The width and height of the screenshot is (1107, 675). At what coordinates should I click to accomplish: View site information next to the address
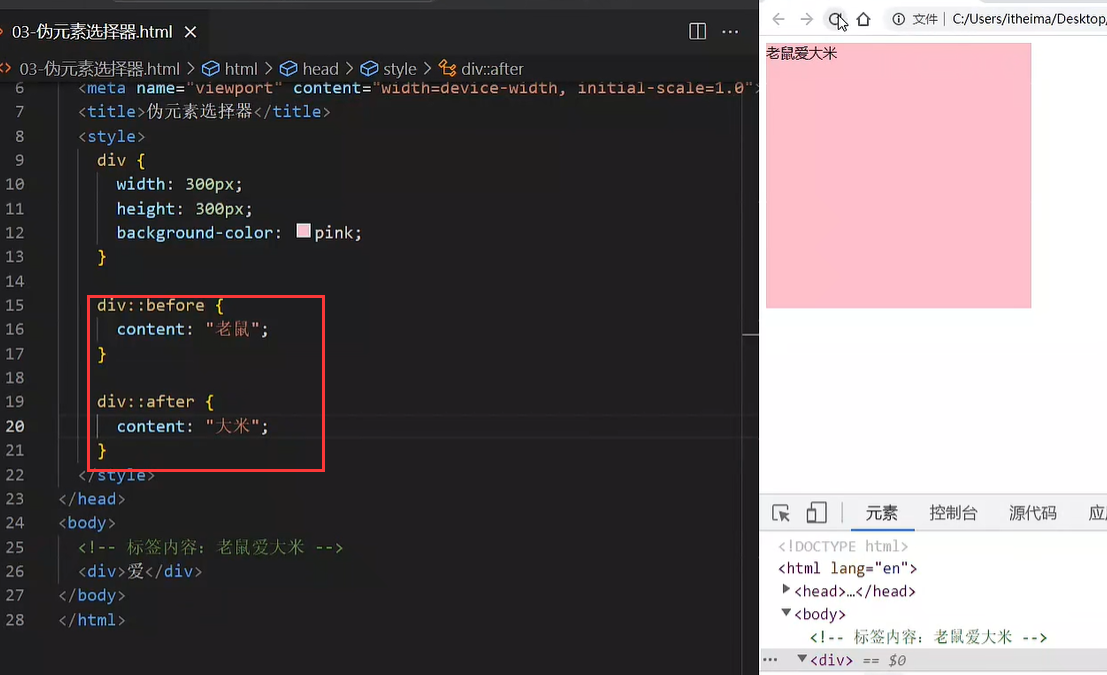tap(899, 19)
